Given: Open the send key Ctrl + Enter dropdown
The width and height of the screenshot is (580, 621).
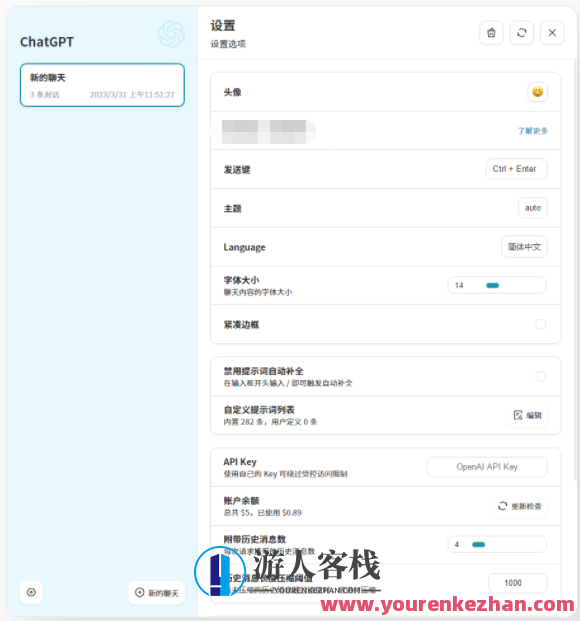Looking at the screenshot, I should click(x=517, y=169).
